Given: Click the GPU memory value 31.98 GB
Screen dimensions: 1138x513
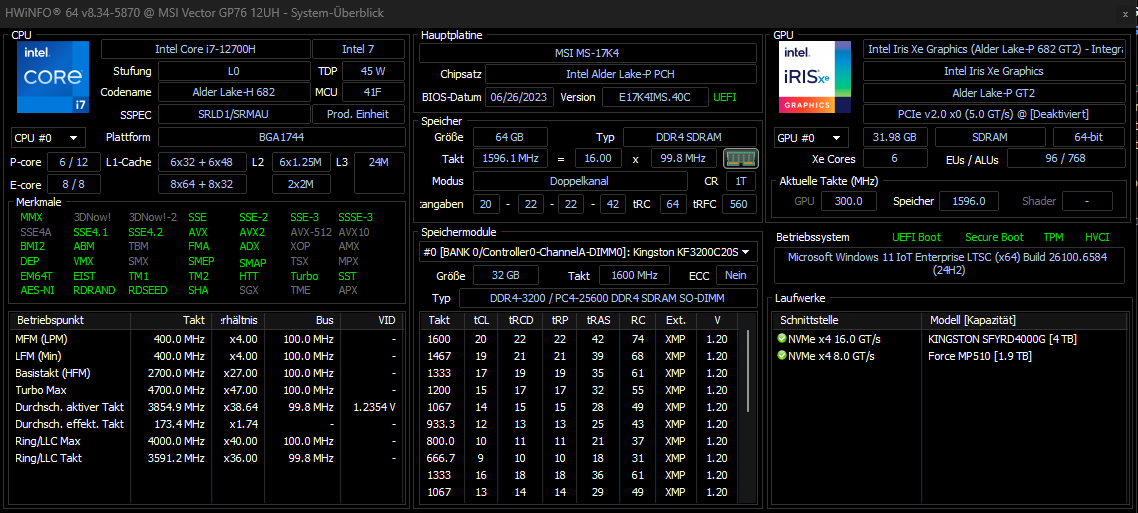Looking at the screenshot, I should coord(896,138).
